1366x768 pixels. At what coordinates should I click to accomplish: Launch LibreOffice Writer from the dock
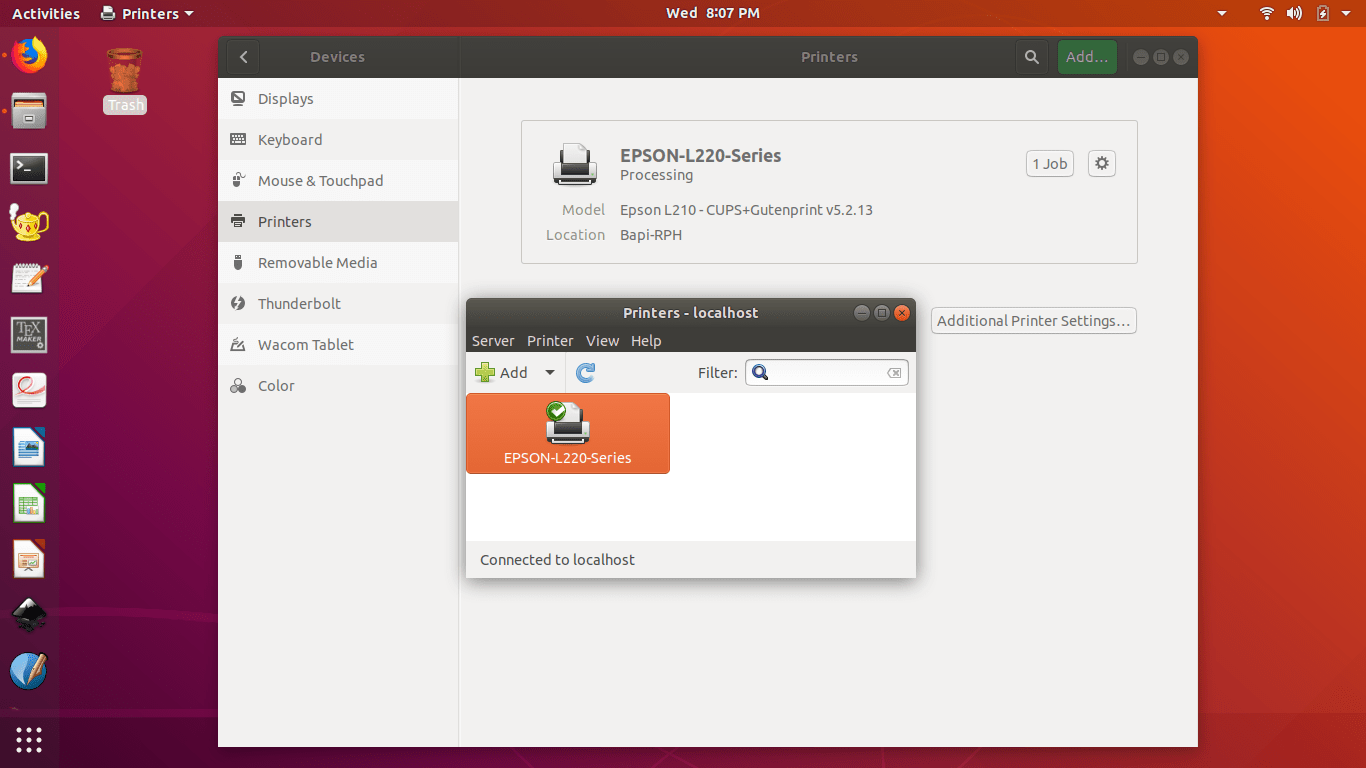[x=29, y=446]
